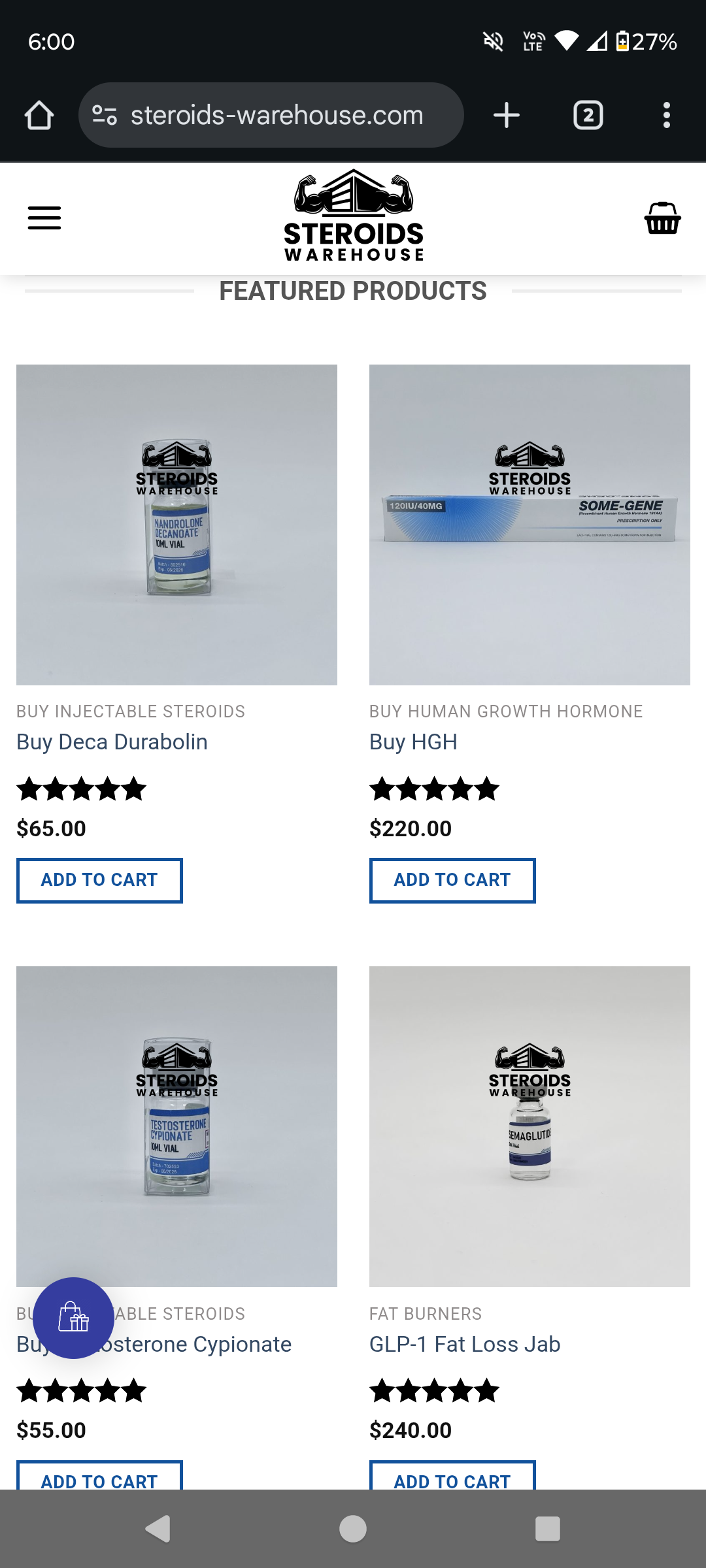Tap the Android back navigation button
The height and width of the screenshot is (1568, 706).
pyautogui.click(x=158, y=1529)
